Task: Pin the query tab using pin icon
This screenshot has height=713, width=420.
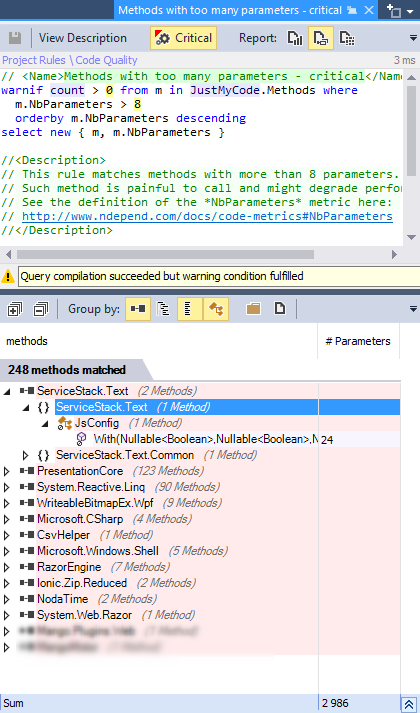Action: click(352, 10)
